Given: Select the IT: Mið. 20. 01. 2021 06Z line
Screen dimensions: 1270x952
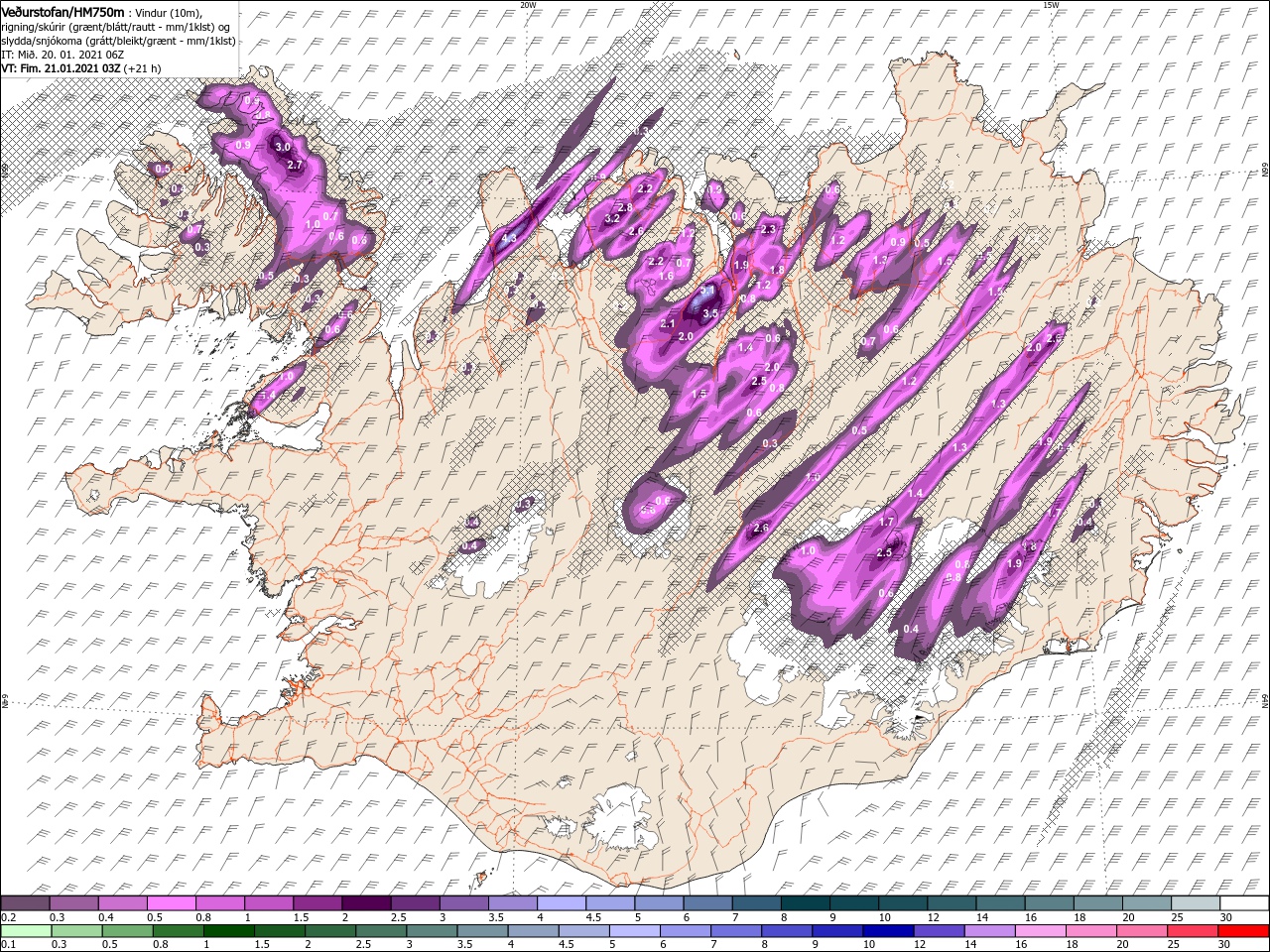Looking at the screenshot, I should (63, 54).
